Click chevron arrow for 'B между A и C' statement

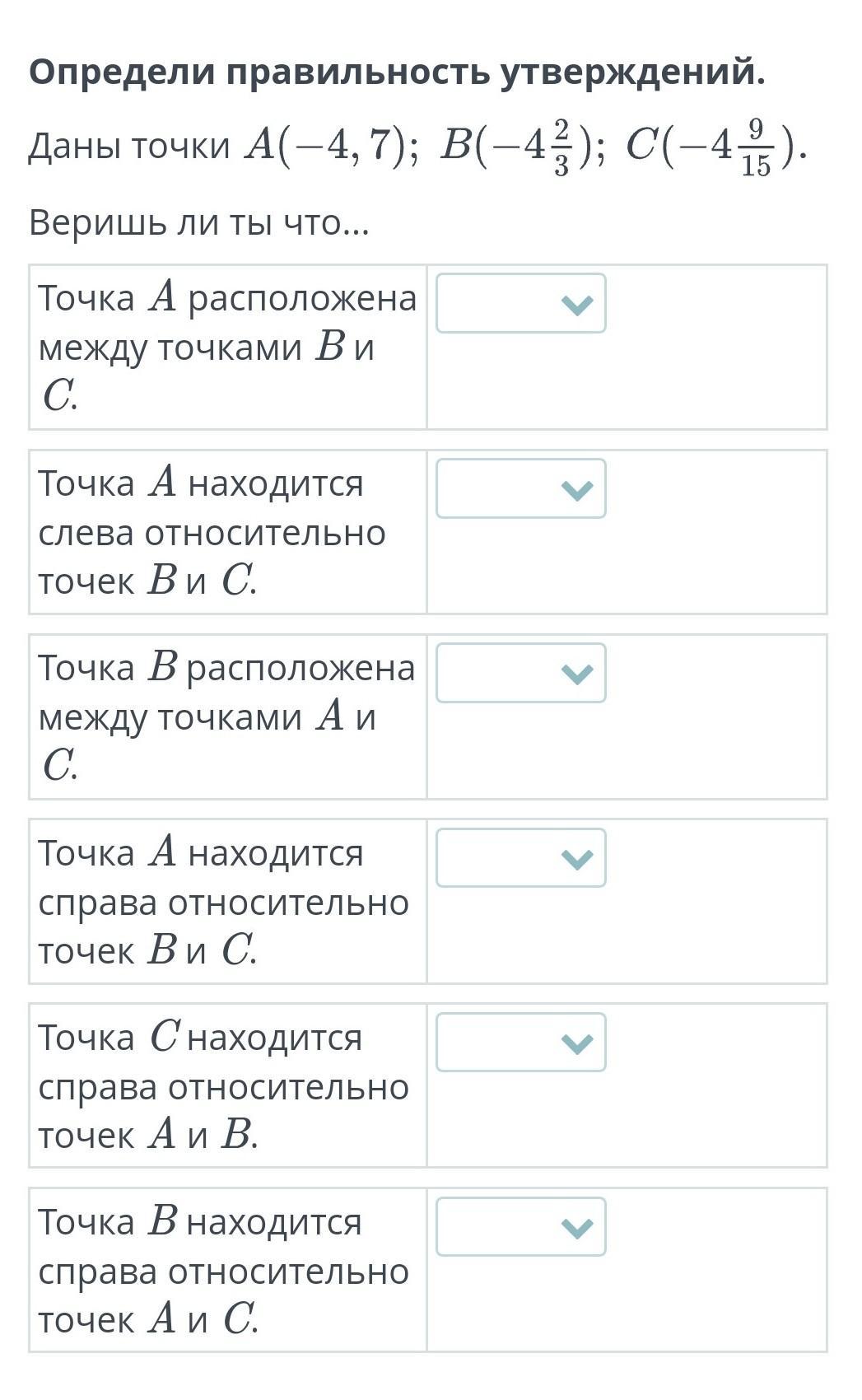pyautogui.click(x=576, y=674)
